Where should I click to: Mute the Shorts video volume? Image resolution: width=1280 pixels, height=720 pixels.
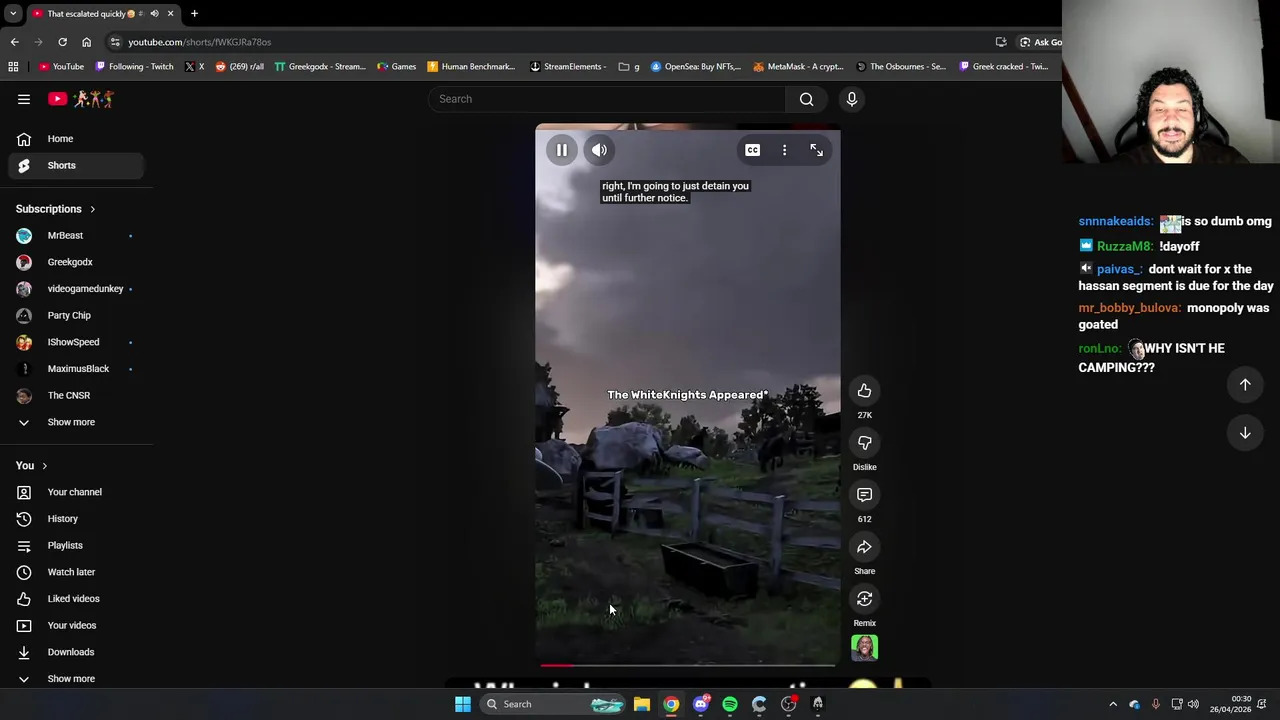(x=599, y=150)
